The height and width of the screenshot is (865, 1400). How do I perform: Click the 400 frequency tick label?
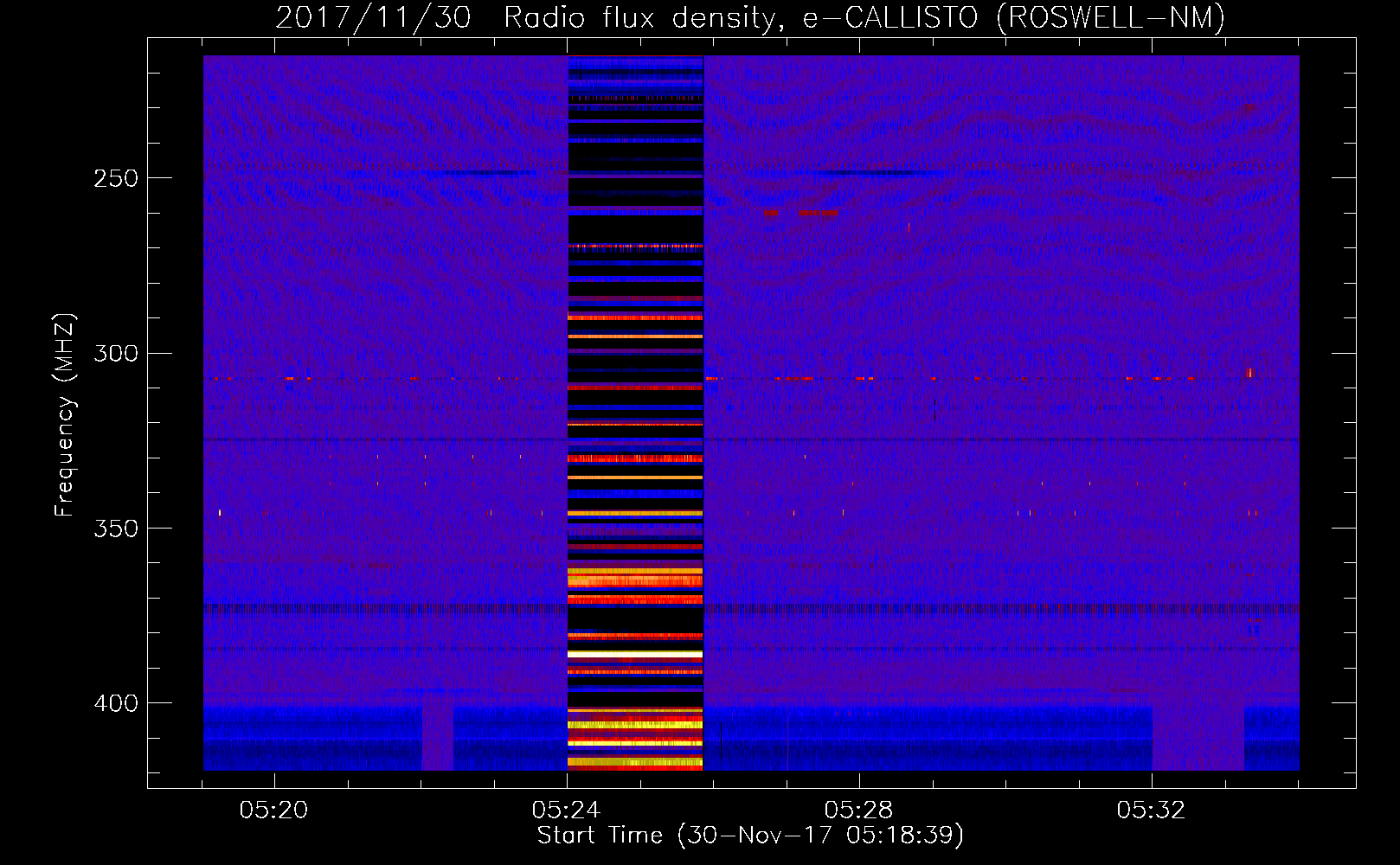click(x=116, y=703)
